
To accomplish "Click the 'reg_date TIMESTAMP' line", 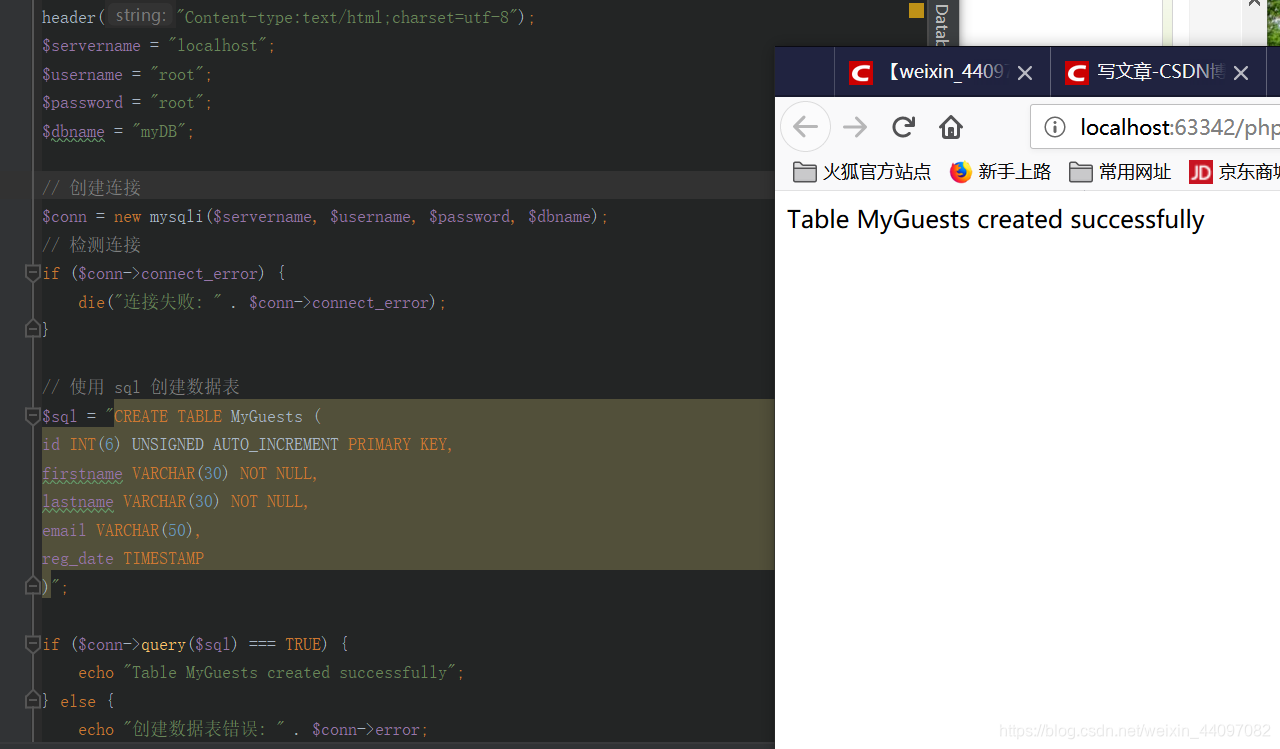I will (x=123, y=558).
